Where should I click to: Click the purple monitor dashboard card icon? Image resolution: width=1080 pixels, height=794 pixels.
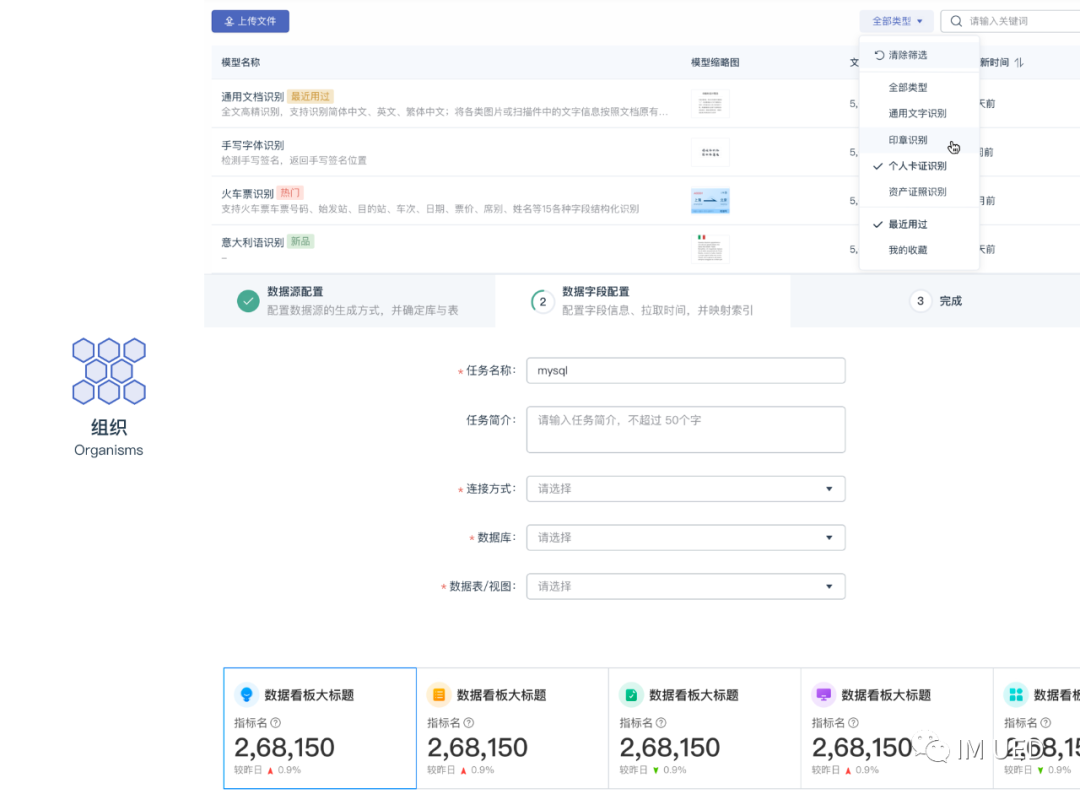tap(823, 694)
